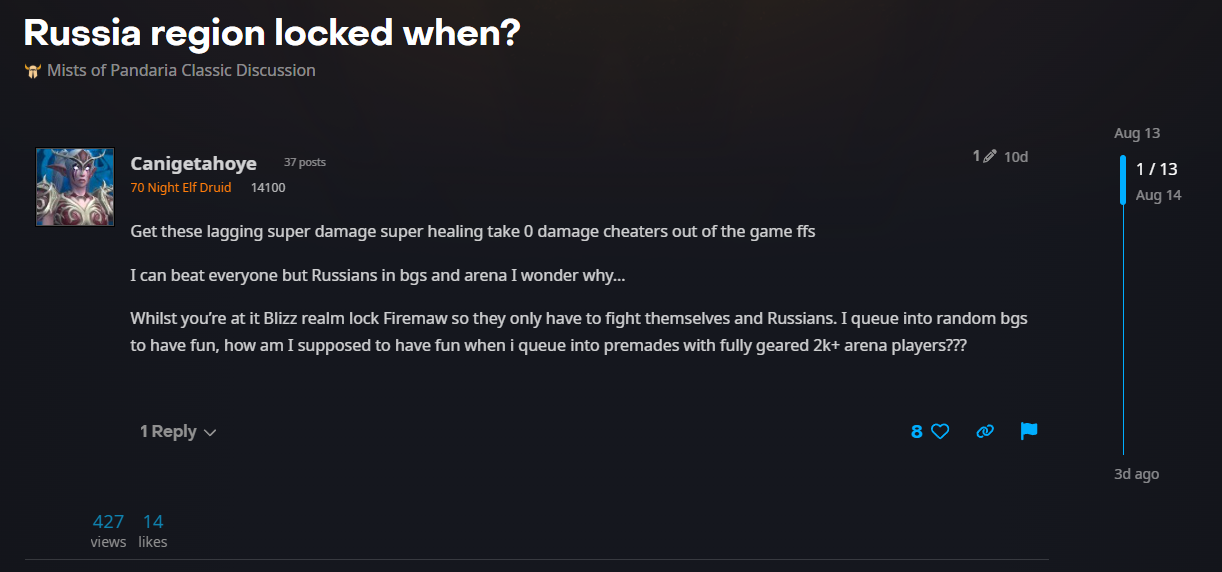
Task: Flag the post using the flag icon
Action: pos(1029,431)
